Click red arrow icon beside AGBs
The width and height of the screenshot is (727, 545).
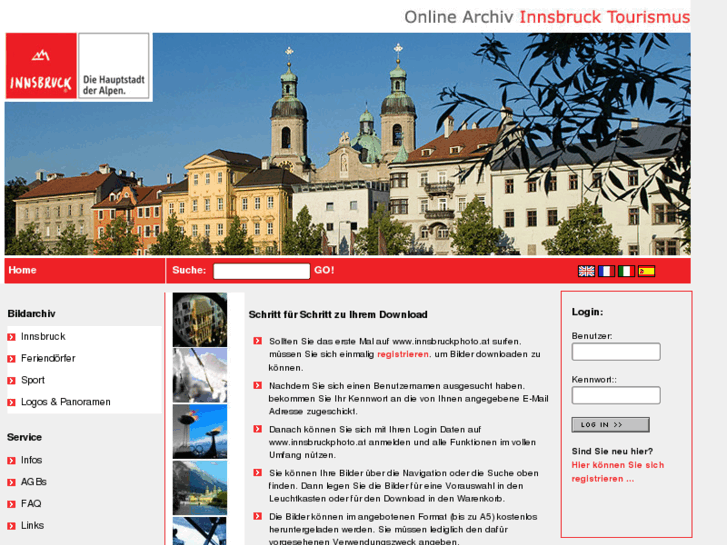12,482
